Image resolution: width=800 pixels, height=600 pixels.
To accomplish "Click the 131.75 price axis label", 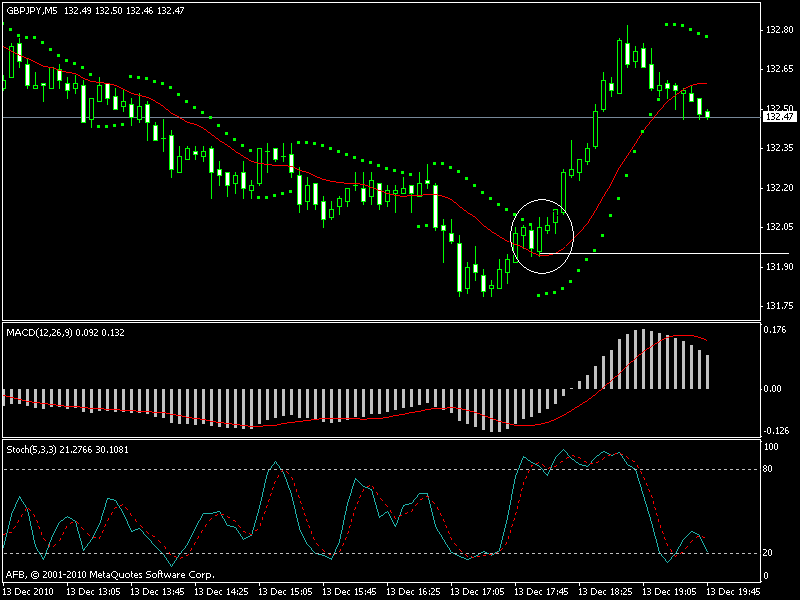I will (x=777, y=306).
